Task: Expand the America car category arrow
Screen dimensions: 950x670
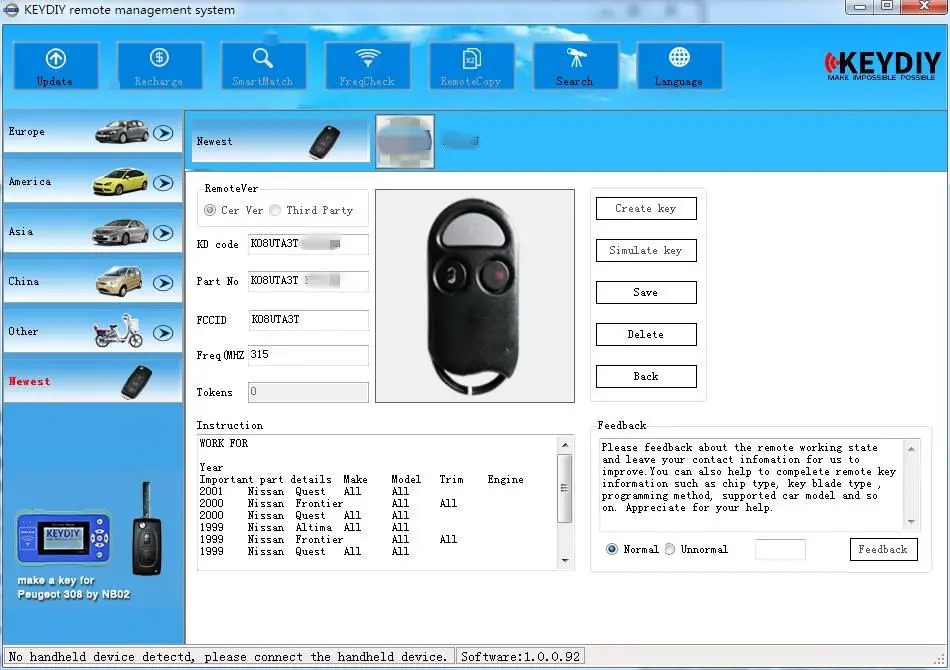Action: pos(163,183)
